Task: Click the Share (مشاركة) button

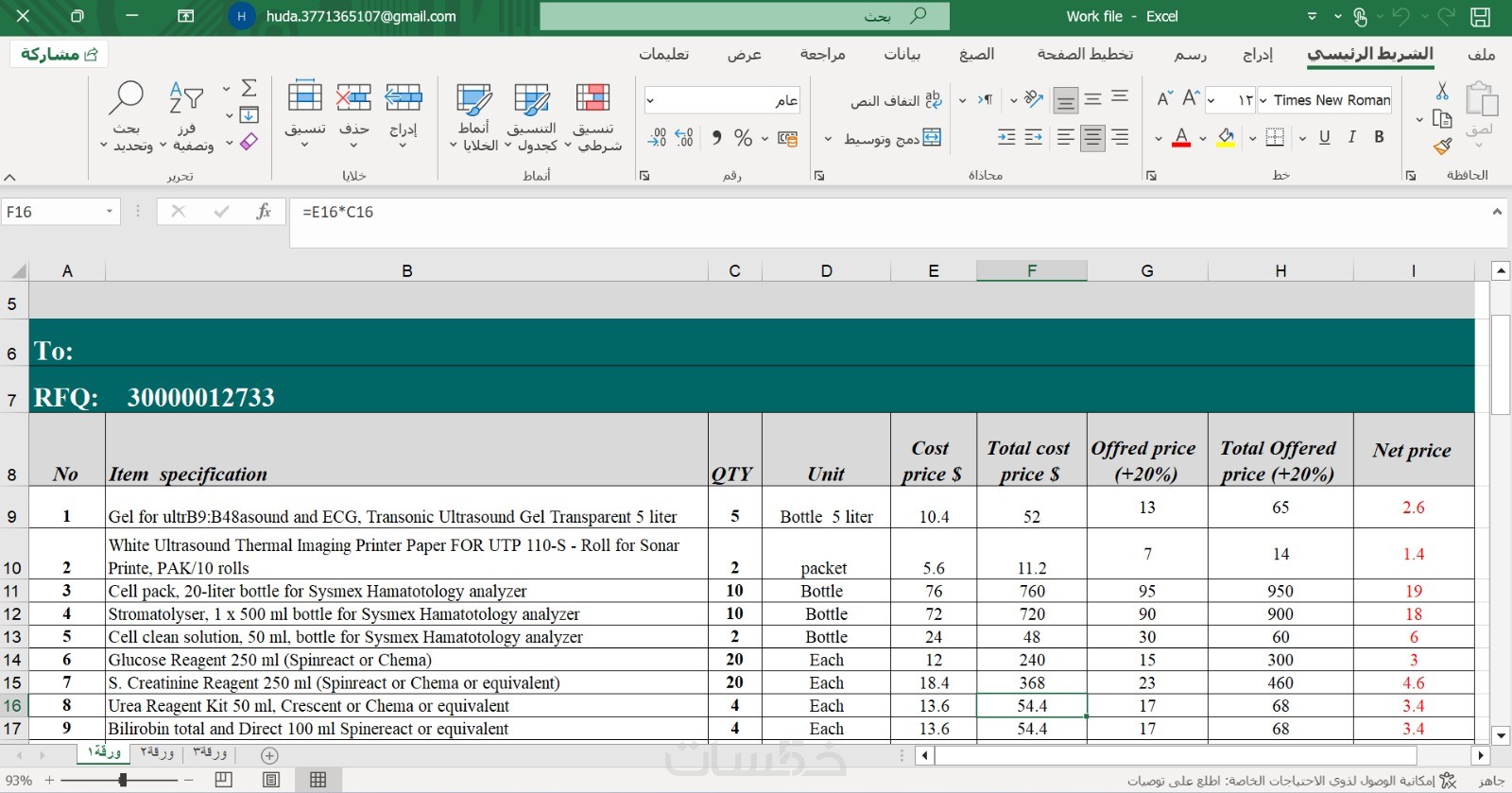Action: [60, 55]
